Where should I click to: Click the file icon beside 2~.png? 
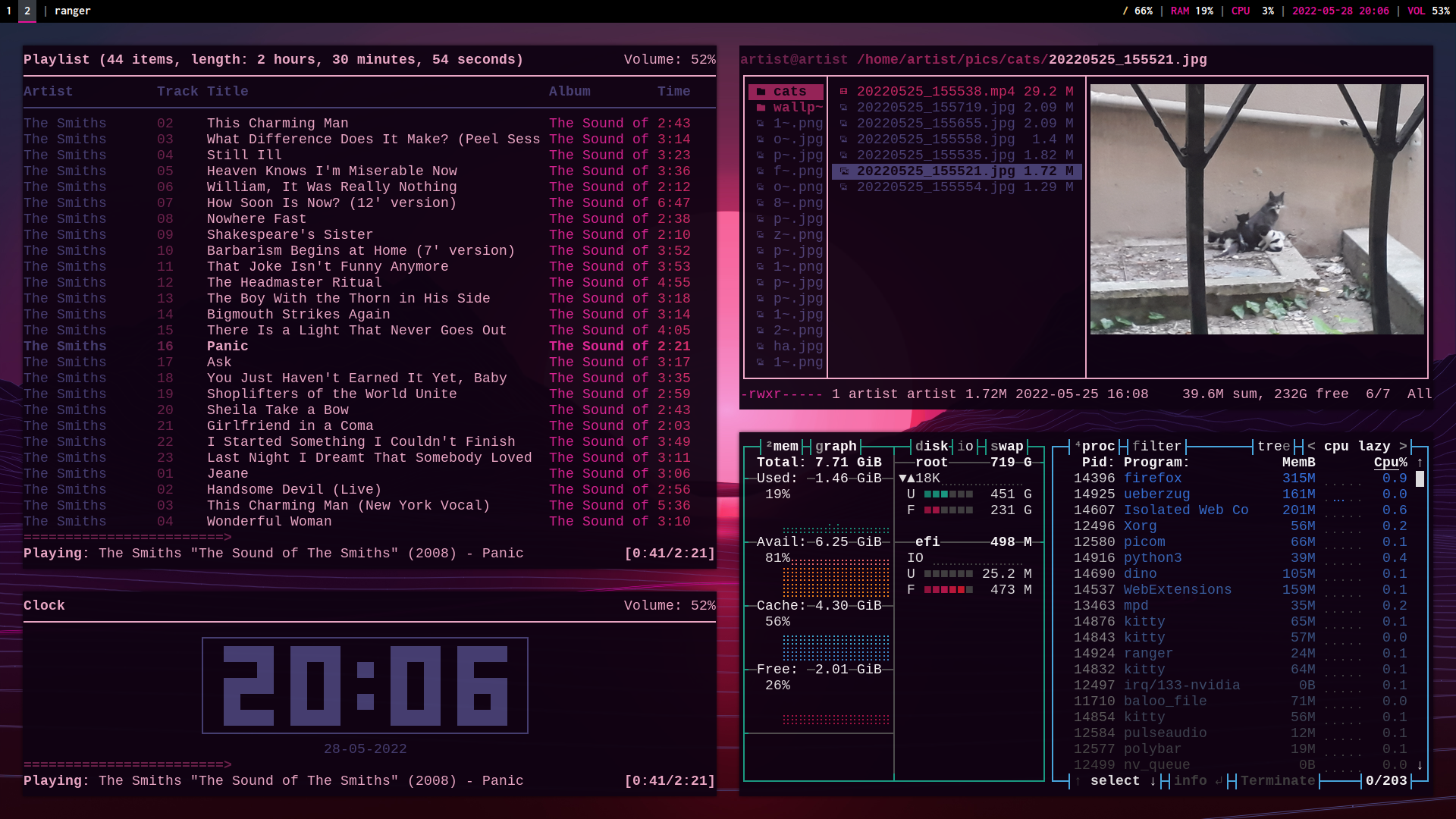coord(761,331)
